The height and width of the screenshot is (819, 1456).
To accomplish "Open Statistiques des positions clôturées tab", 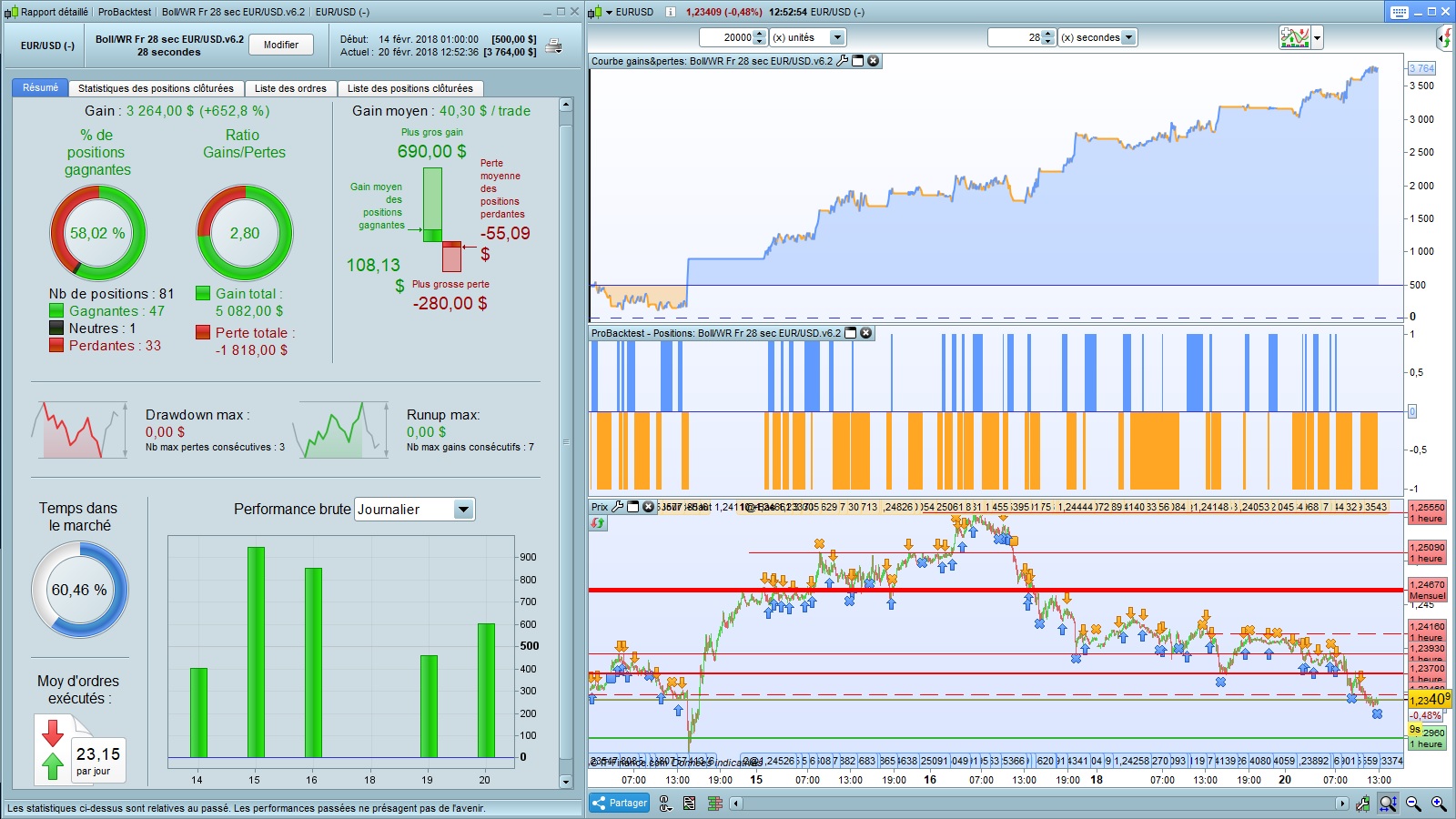I will coord(156,88).
